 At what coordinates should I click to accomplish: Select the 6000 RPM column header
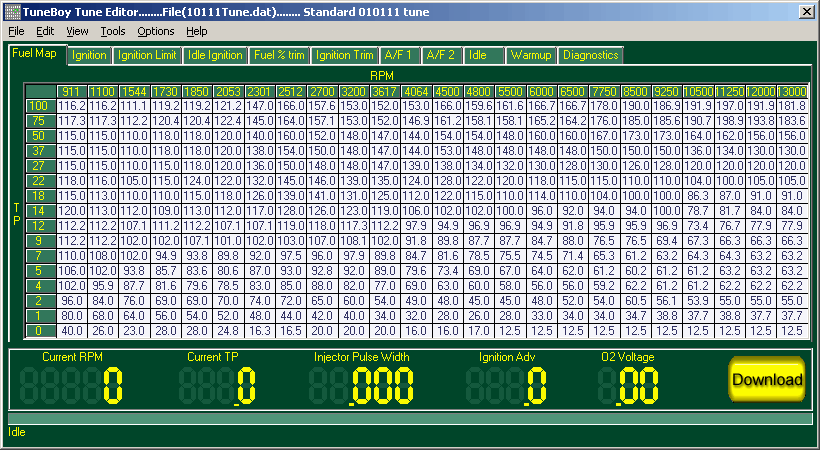[542, 92]
